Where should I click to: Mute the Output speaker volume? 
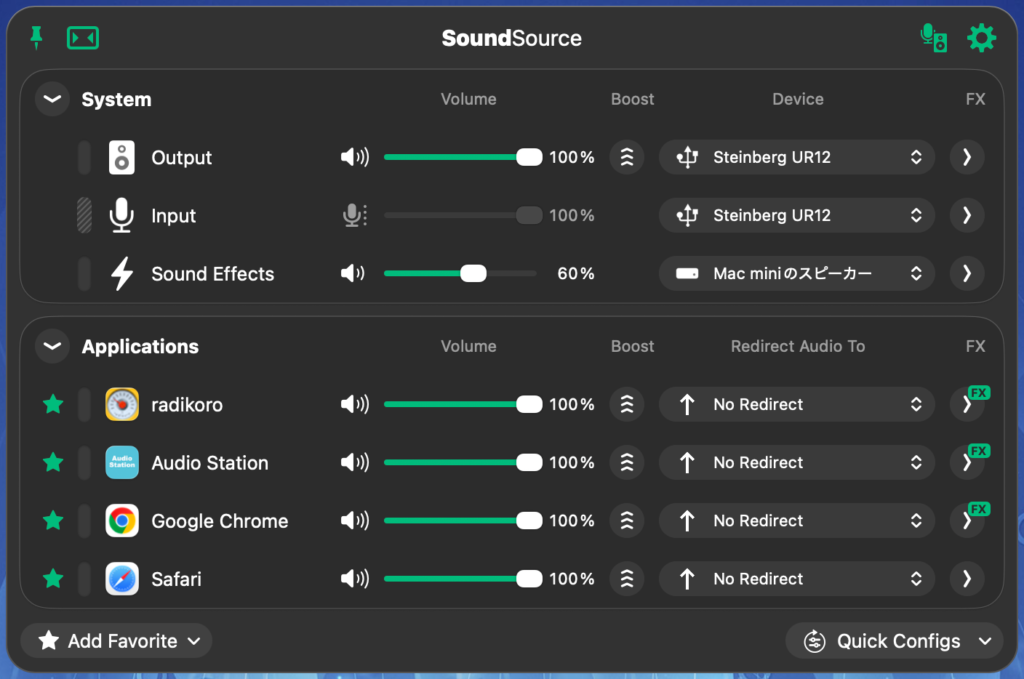354,157
